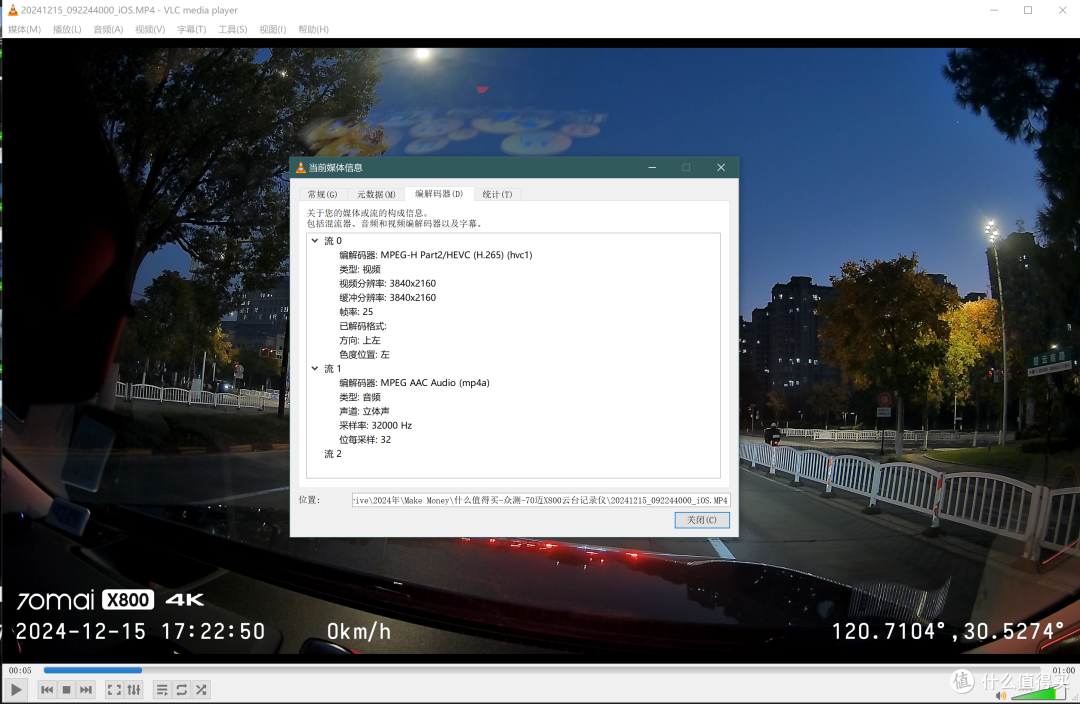Open the 播放(L) menu

click(67, 29)
